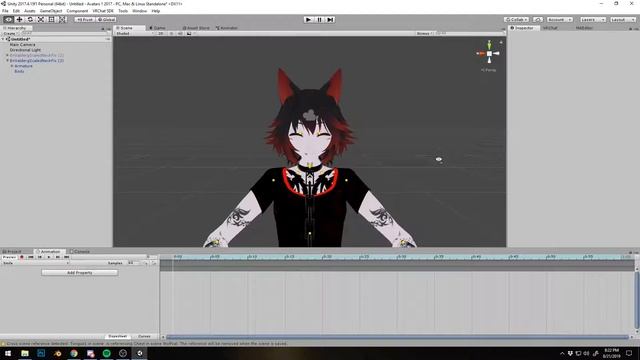Expand the Armature object
640x360 pixels.
[12, 66]
